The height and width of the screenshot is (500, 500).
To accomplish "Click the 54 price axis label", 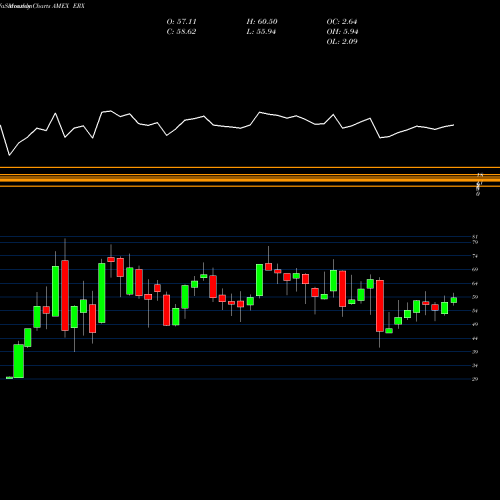I will (475, 311).
